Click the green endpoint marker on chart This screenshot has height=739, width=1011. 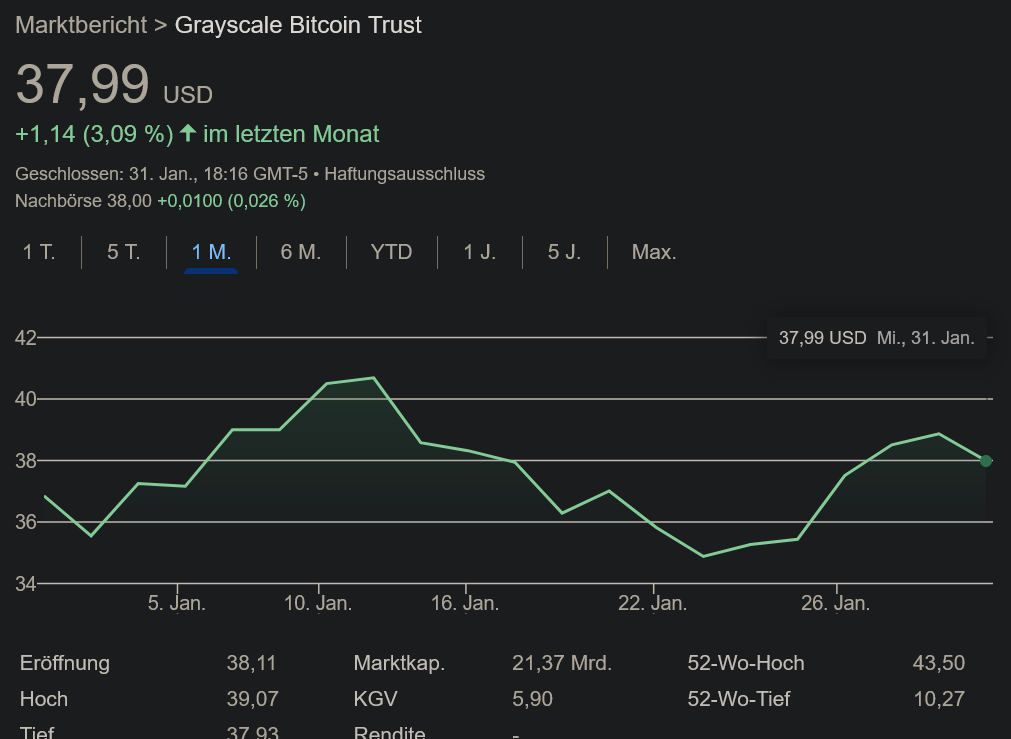985,460
